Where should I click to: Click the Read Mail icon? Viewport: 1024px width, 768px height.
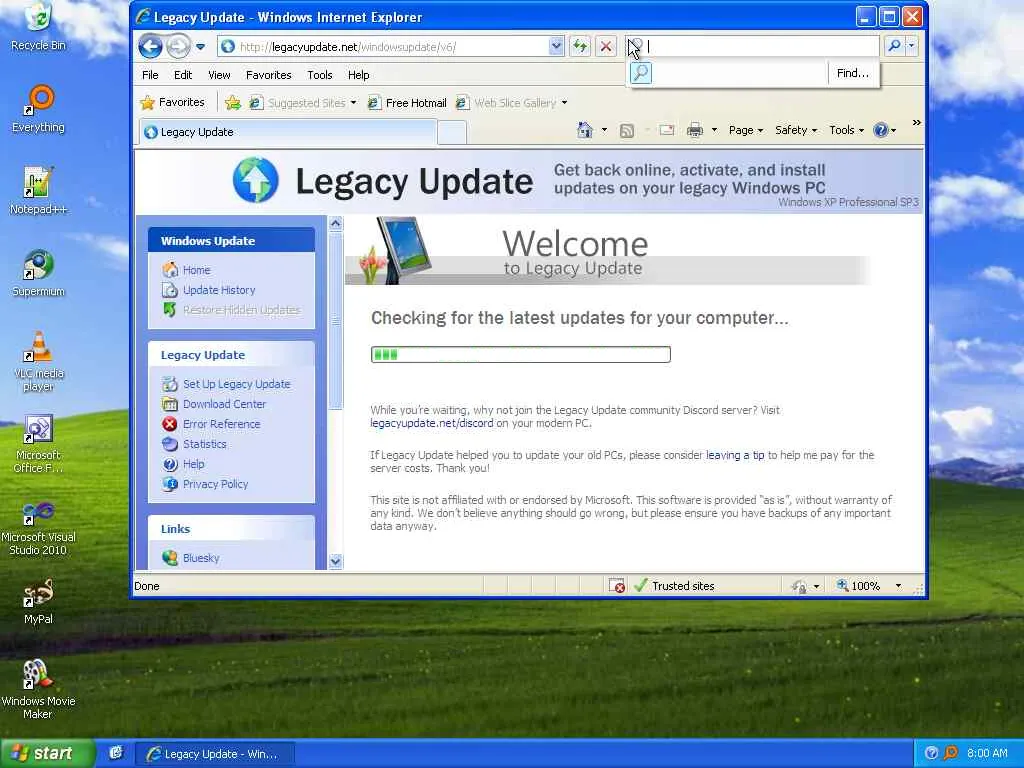click(667, 131)
